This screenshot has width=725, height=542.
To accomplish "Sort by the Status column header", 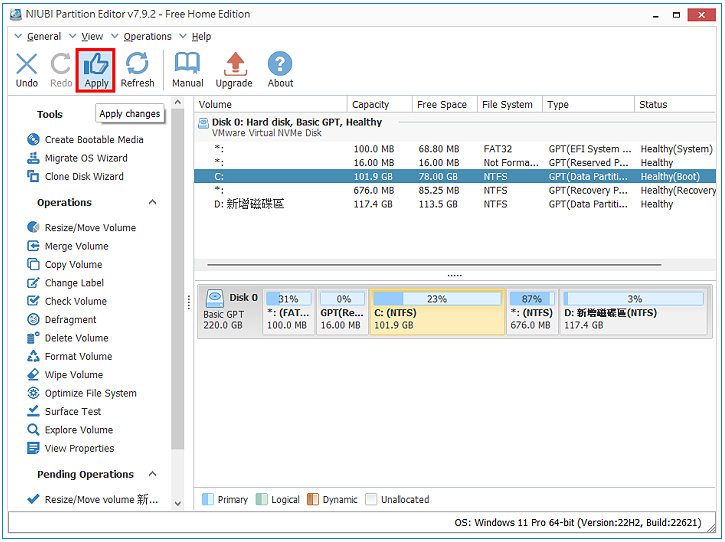I will 675,105.
